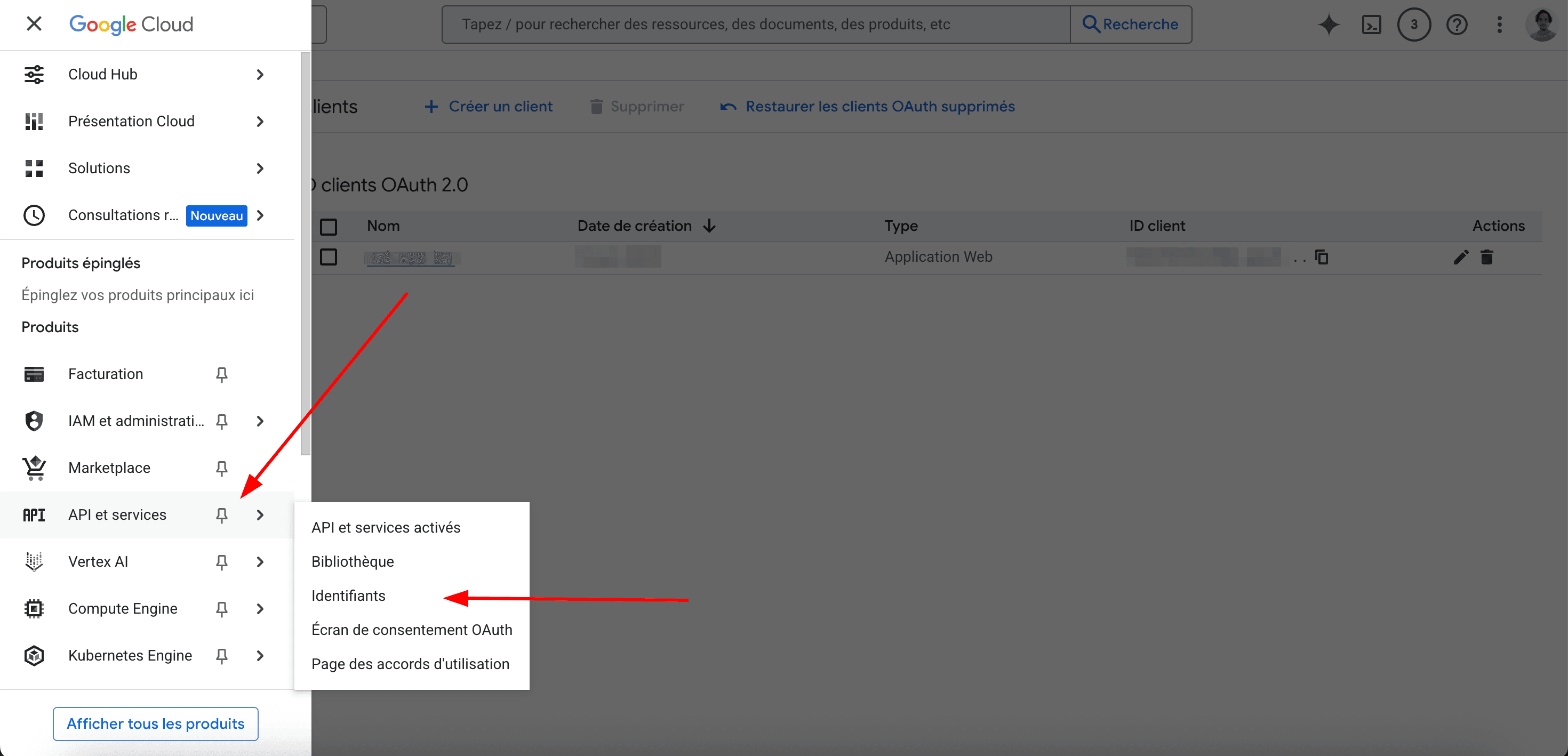Expand the Cloud Hub submenu chevron
Viewport: 1568px width, 756px height.
[260, 74]
